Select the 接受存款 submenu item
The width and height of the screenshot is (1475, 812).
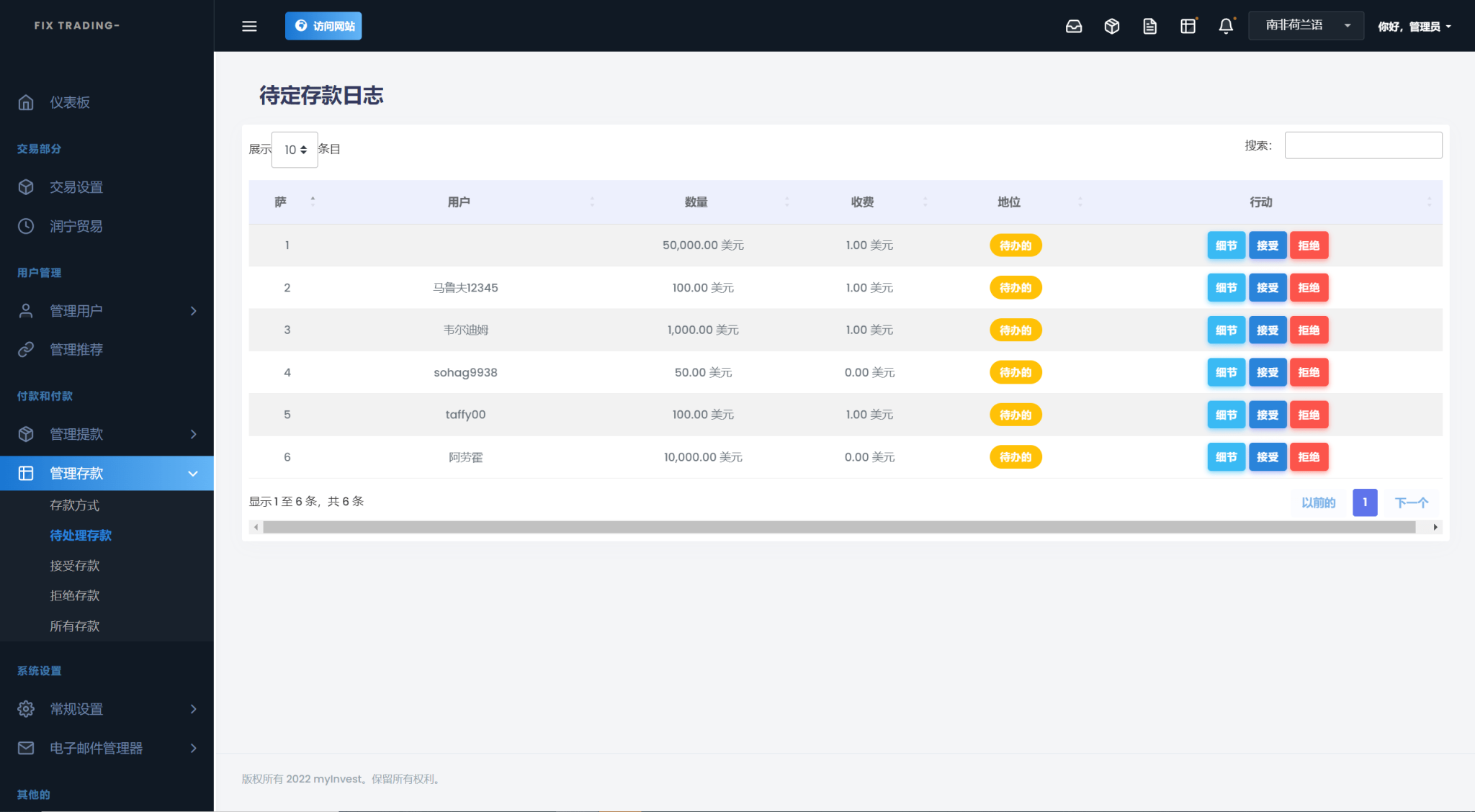coord(75,566)
